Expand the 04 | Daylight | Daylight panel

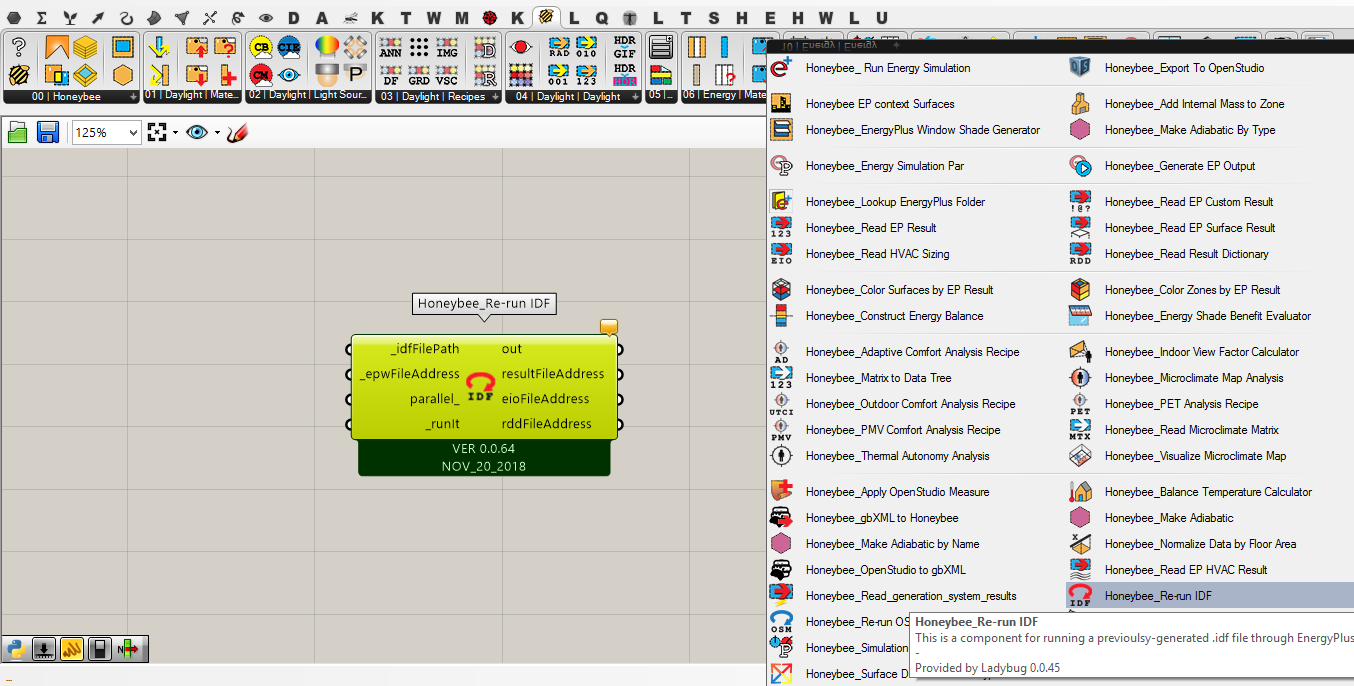636,97
